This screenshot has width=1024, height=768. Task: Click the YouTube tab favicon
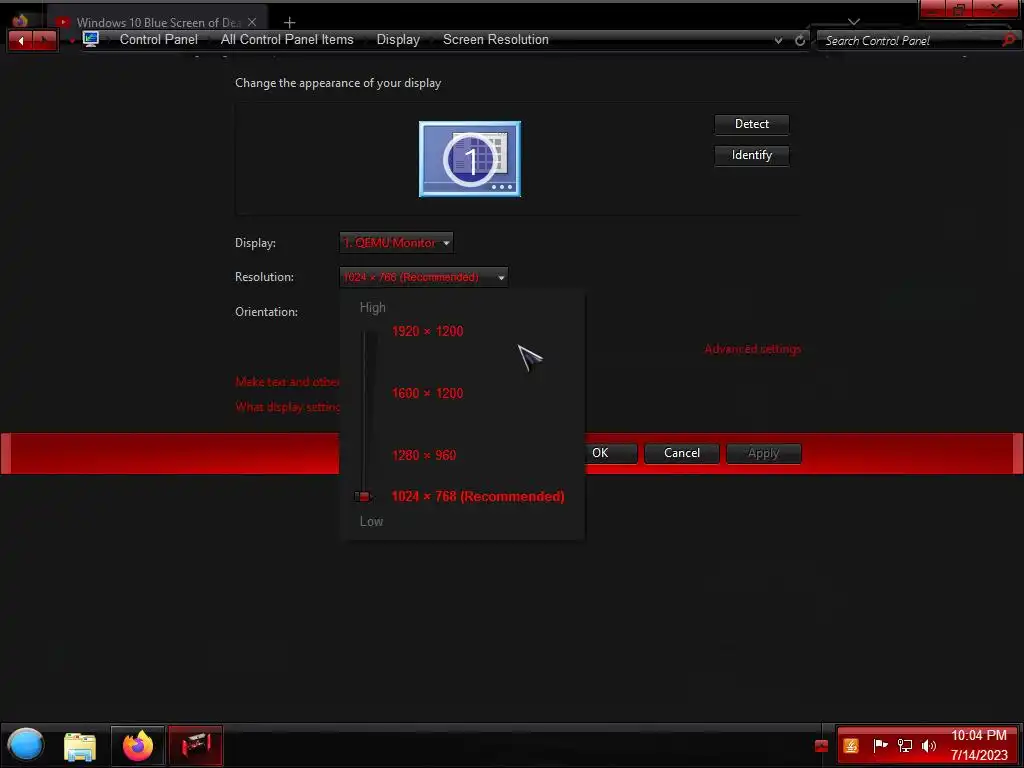click(63, 22)
